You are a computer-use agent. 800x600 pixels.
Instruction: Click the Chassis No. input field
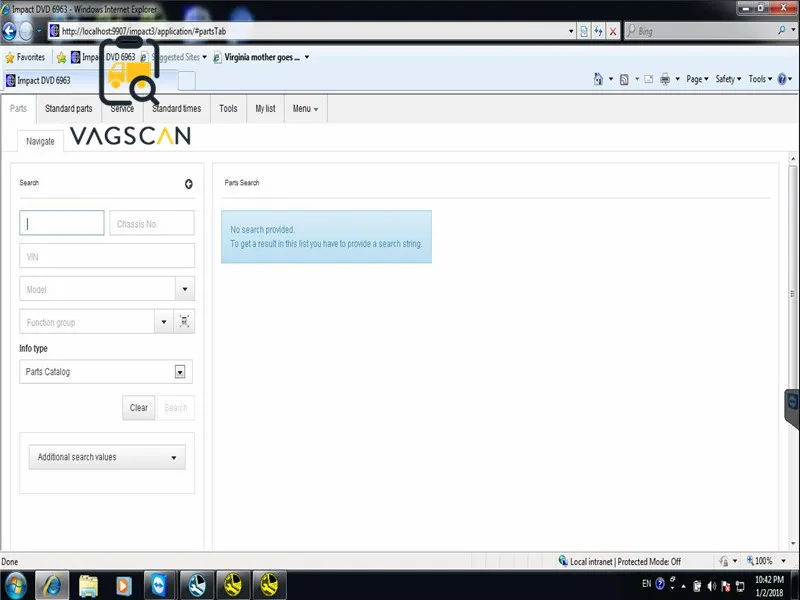tap(152, 223)
